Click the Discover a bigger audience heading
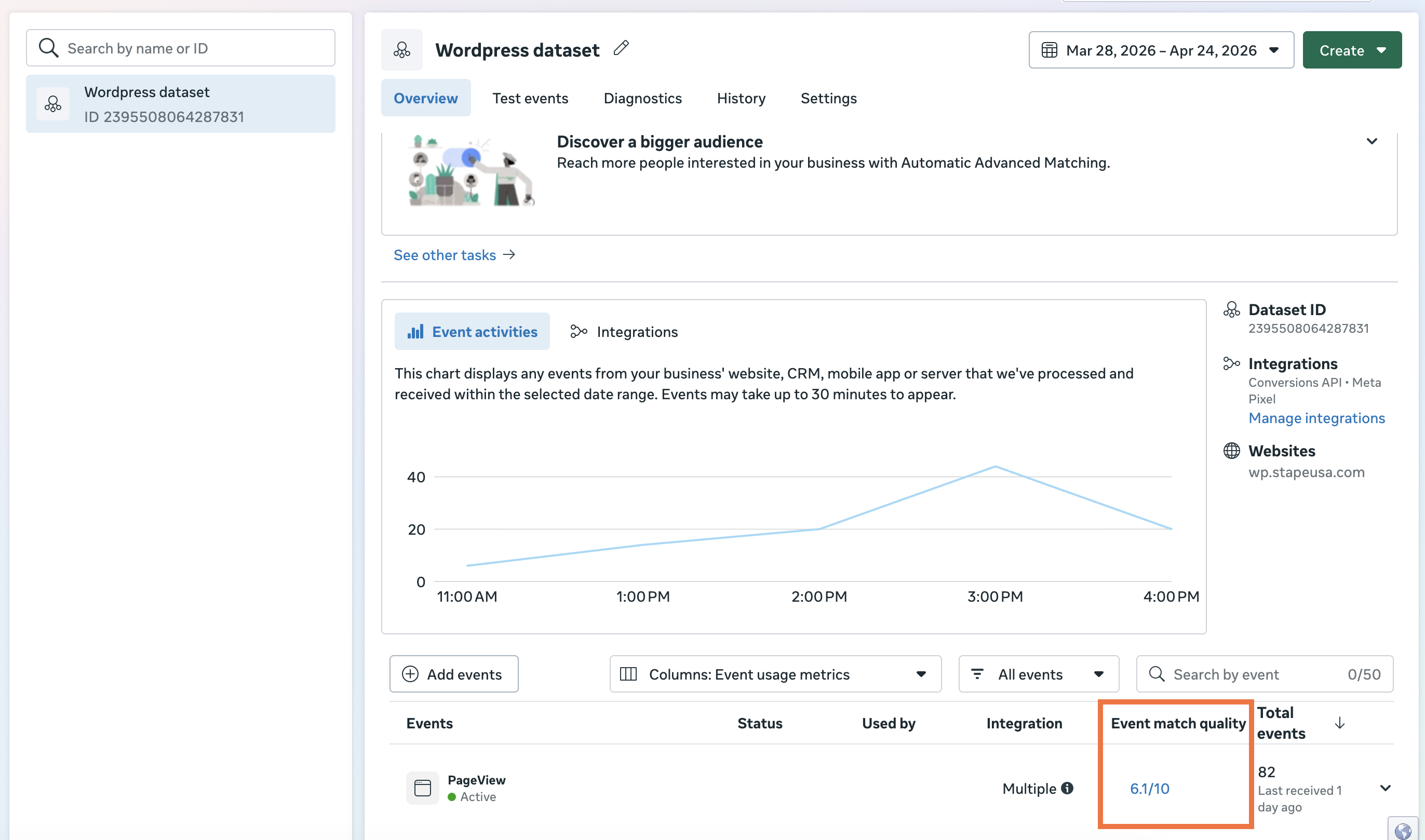Viewport: 1425px width, 840px height. [659, 142]
